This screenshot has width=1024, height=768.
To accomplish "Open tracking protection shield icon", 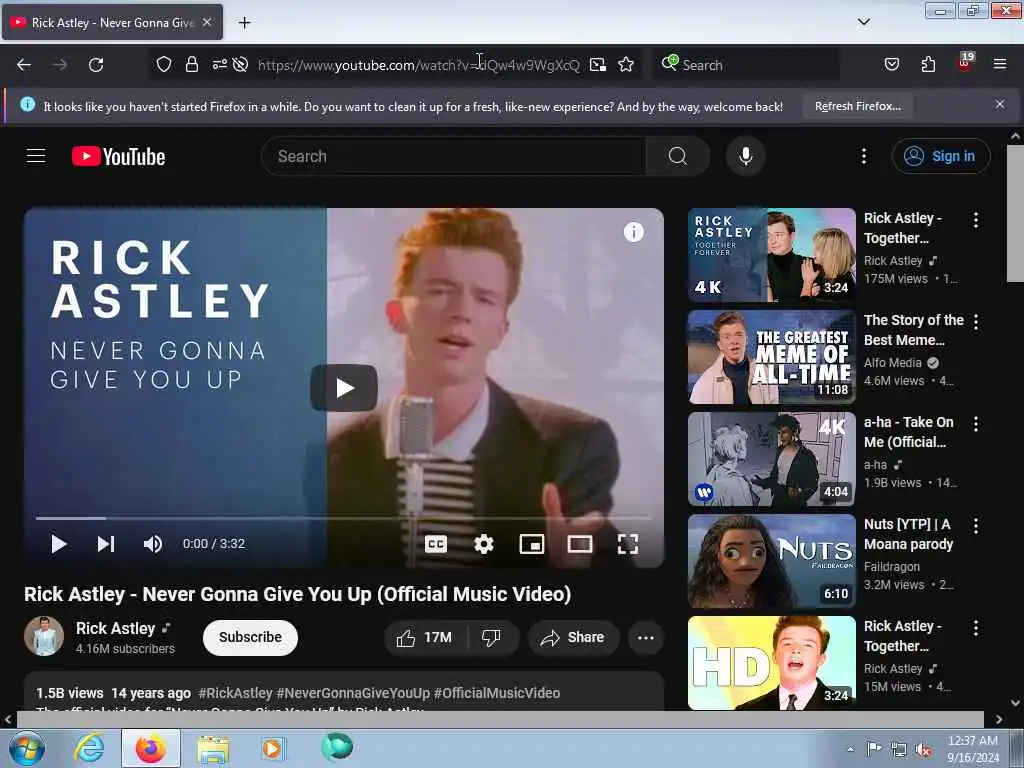I will tap(164, 65).
